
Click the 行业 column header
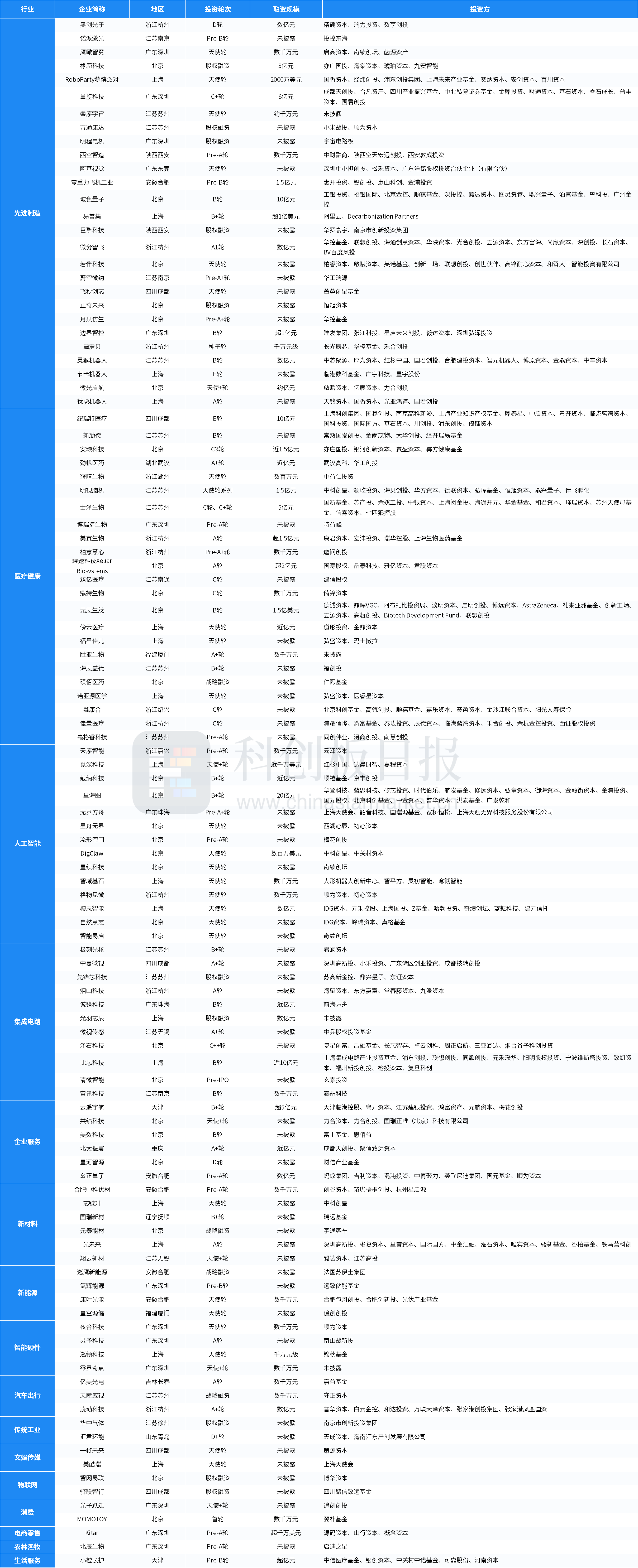tap(27, 9)
